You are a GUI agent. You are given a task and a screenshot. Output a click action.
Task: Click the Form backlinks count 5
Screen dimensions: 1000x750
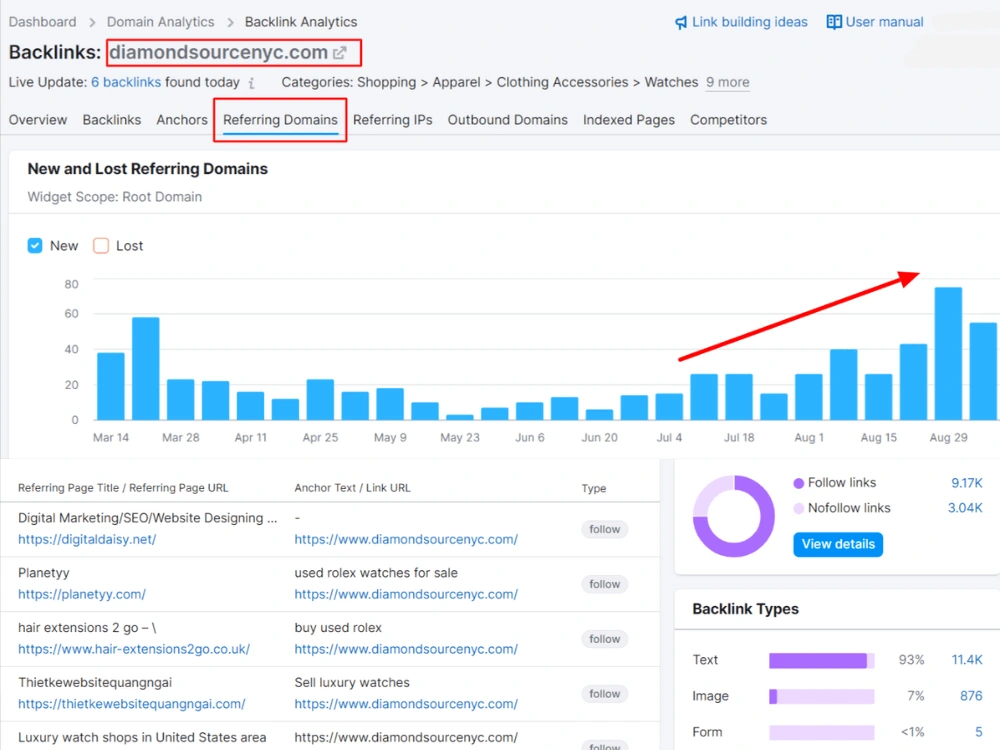[978, 732]
